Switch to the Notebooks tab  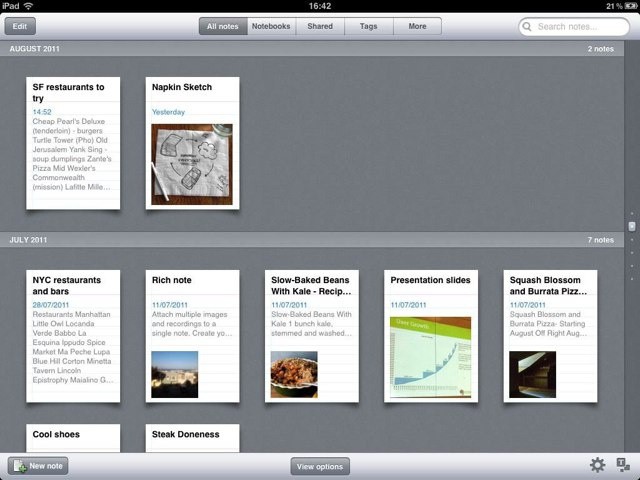(272, 27)
